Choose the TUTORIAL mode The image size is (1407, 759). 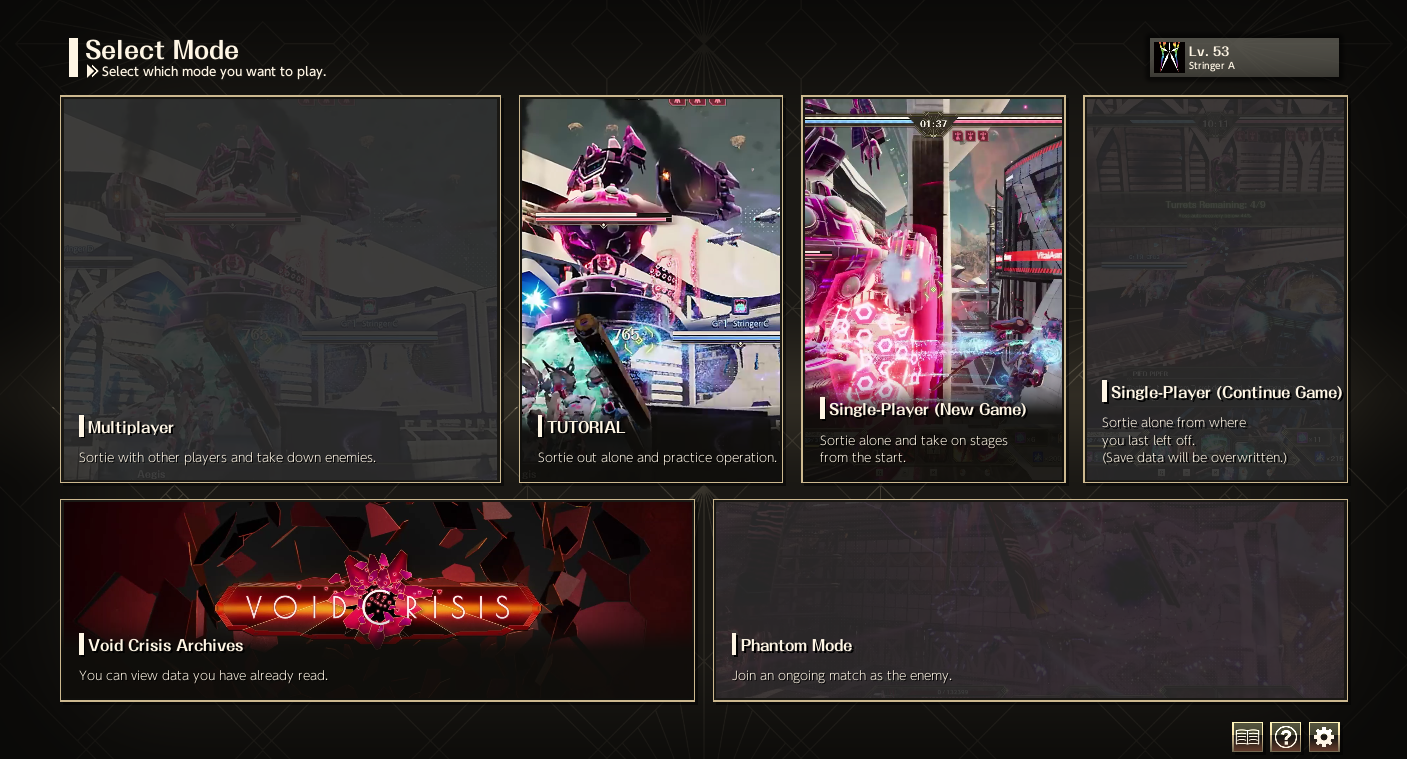(x=650, y=289)
